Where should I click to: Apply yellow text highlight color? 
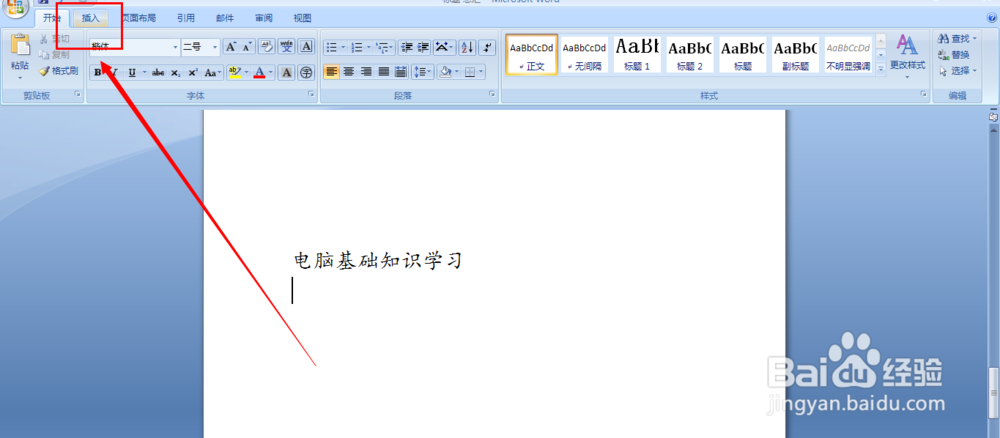(x=235, y=73)
